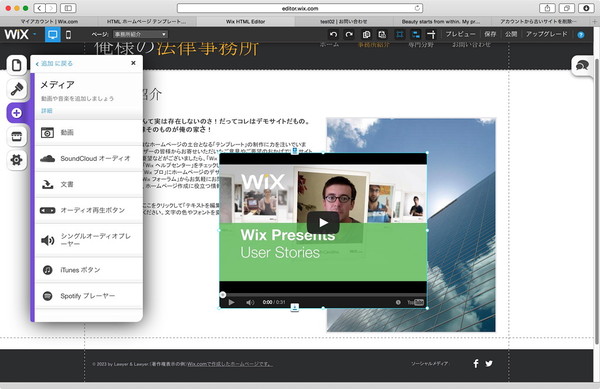Click the top handle above the video

pyautogui.click(x=295, y=151)
